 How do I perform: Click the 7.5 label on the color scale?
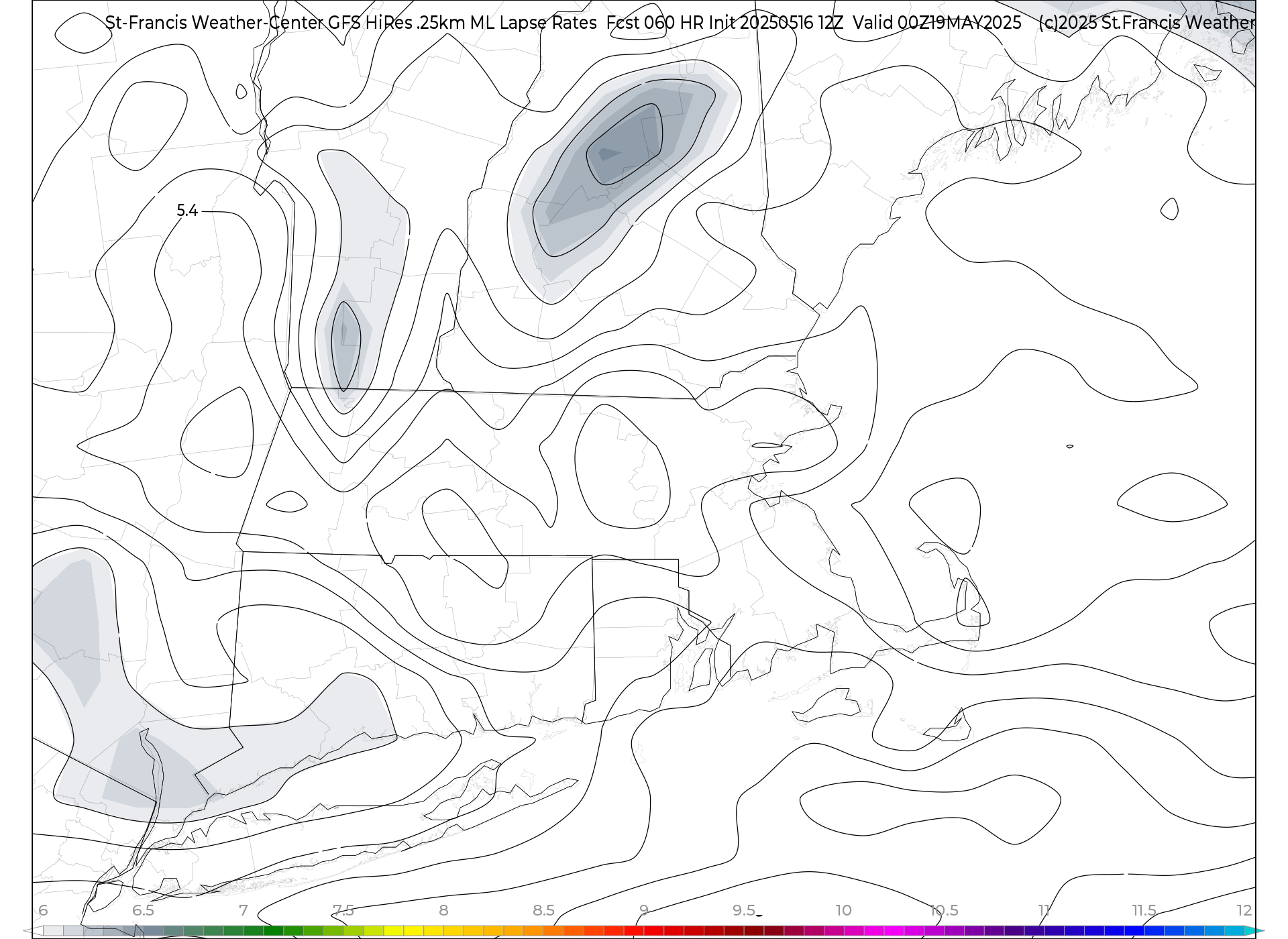(x=343, y=911)
